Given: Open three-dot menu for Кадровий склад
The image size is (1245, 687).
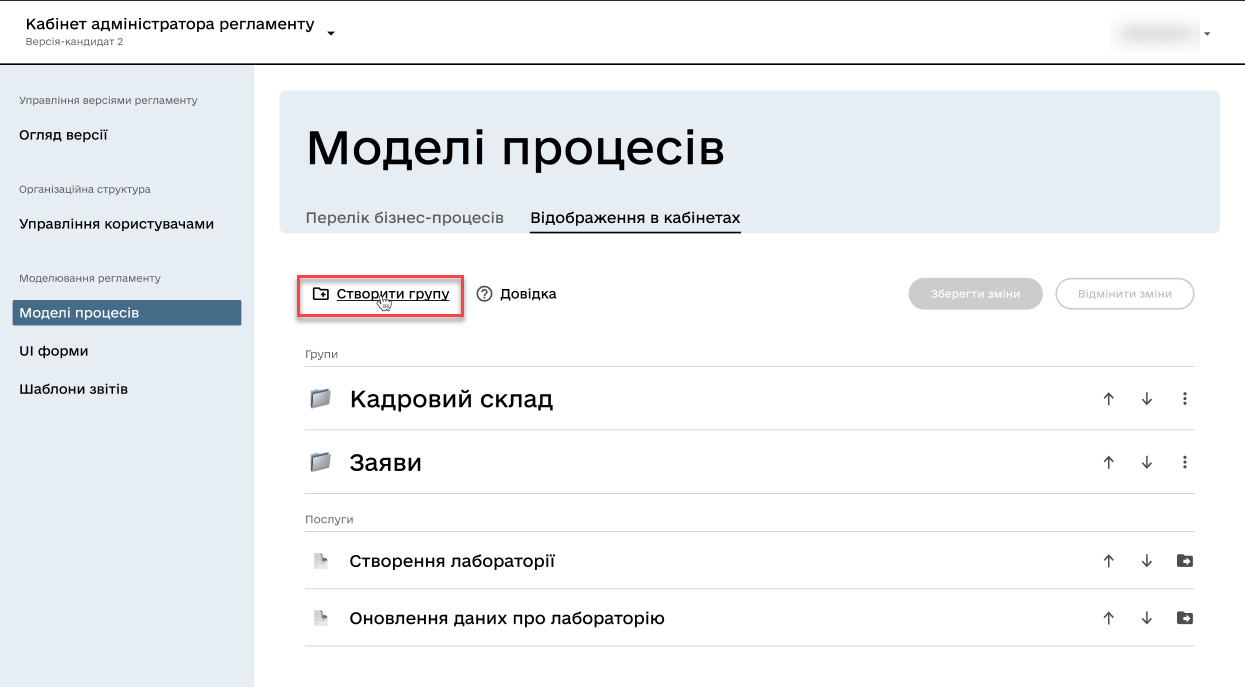Looking at the screenshot, I should 1185,399.
